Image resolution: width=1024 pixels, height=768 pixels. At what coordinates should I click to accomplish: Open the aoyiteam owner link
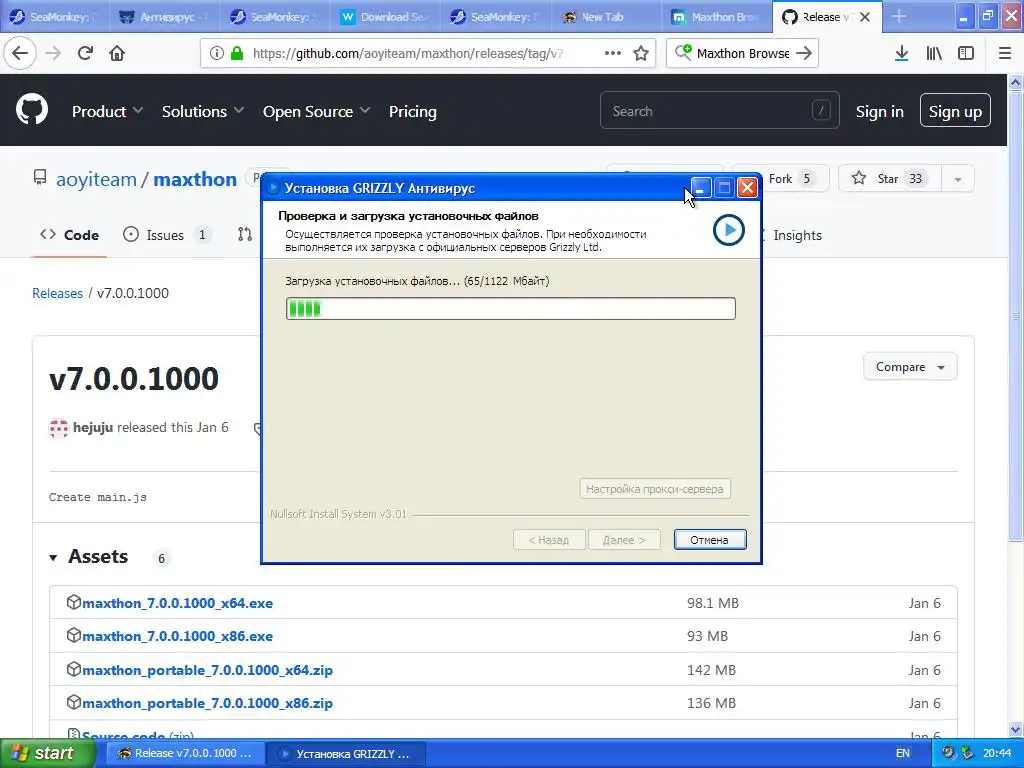96,179
